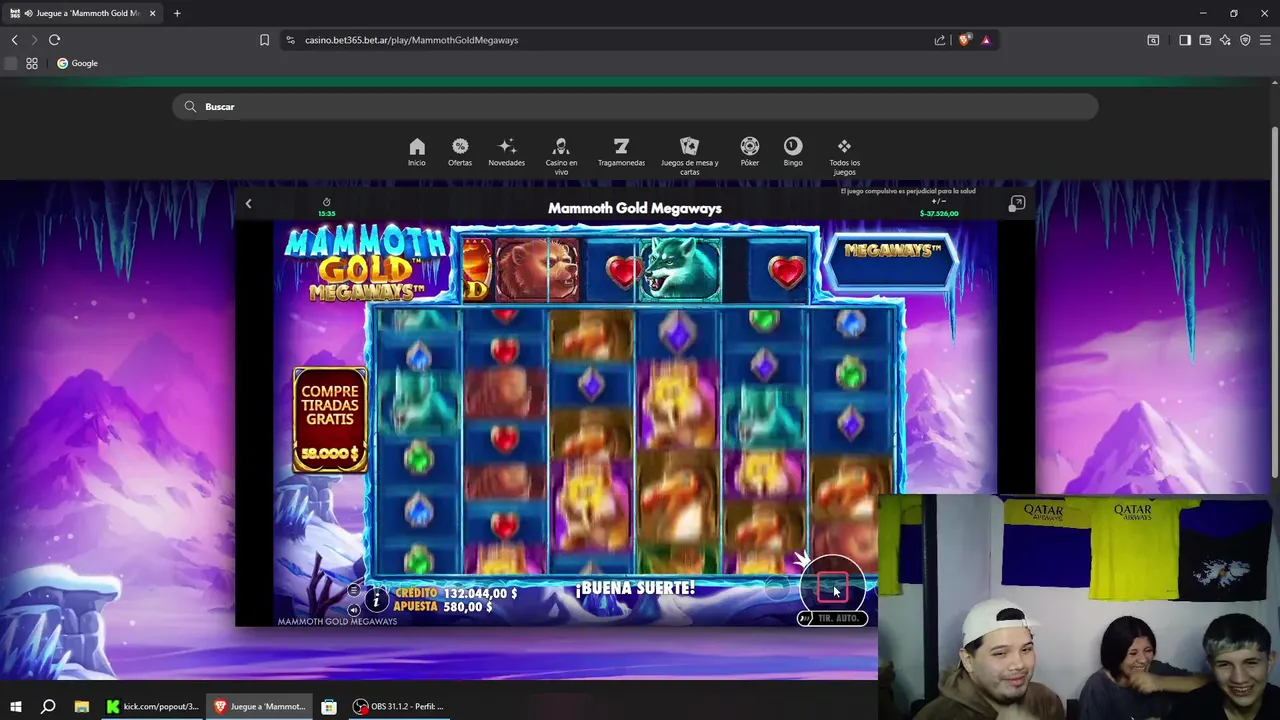Open Todos los juegos
This screenshot has height=720, width=1280.
(x=844, y=156)
